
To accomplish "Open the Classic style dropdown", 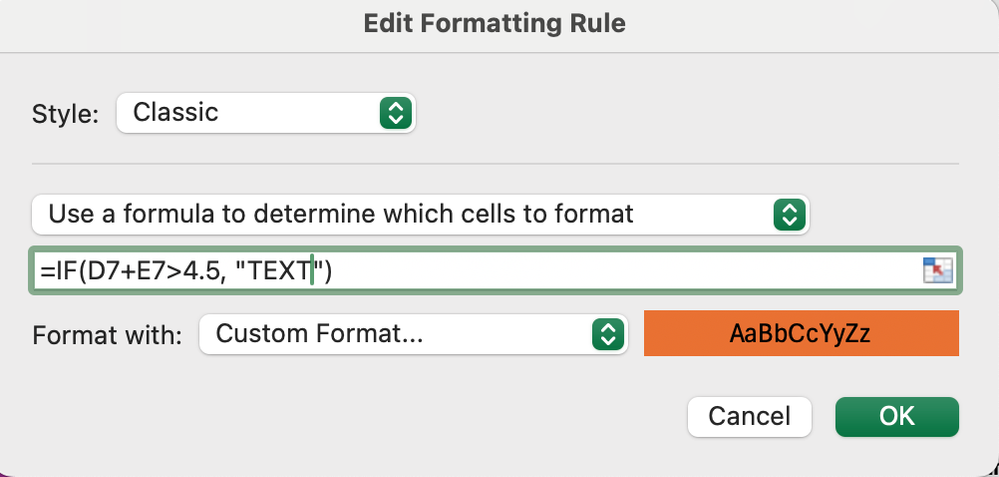I will [265, 112].
